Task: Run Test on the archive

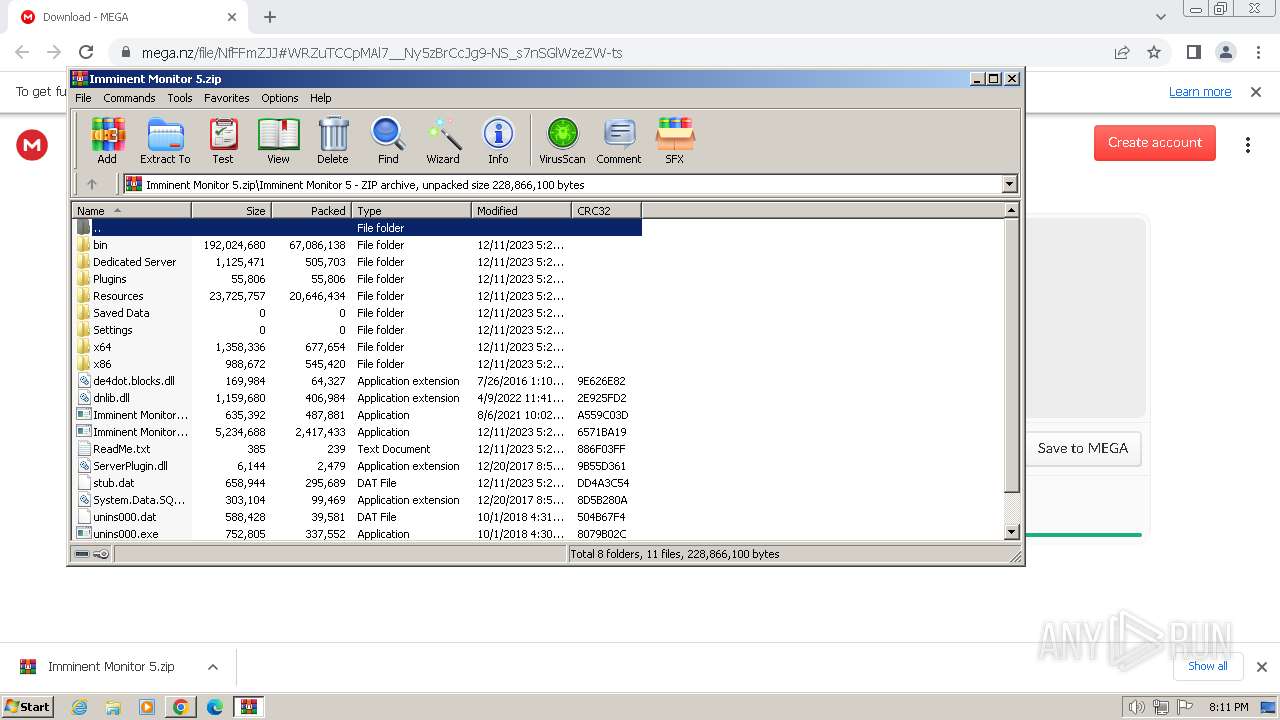Action: (223, 140)
